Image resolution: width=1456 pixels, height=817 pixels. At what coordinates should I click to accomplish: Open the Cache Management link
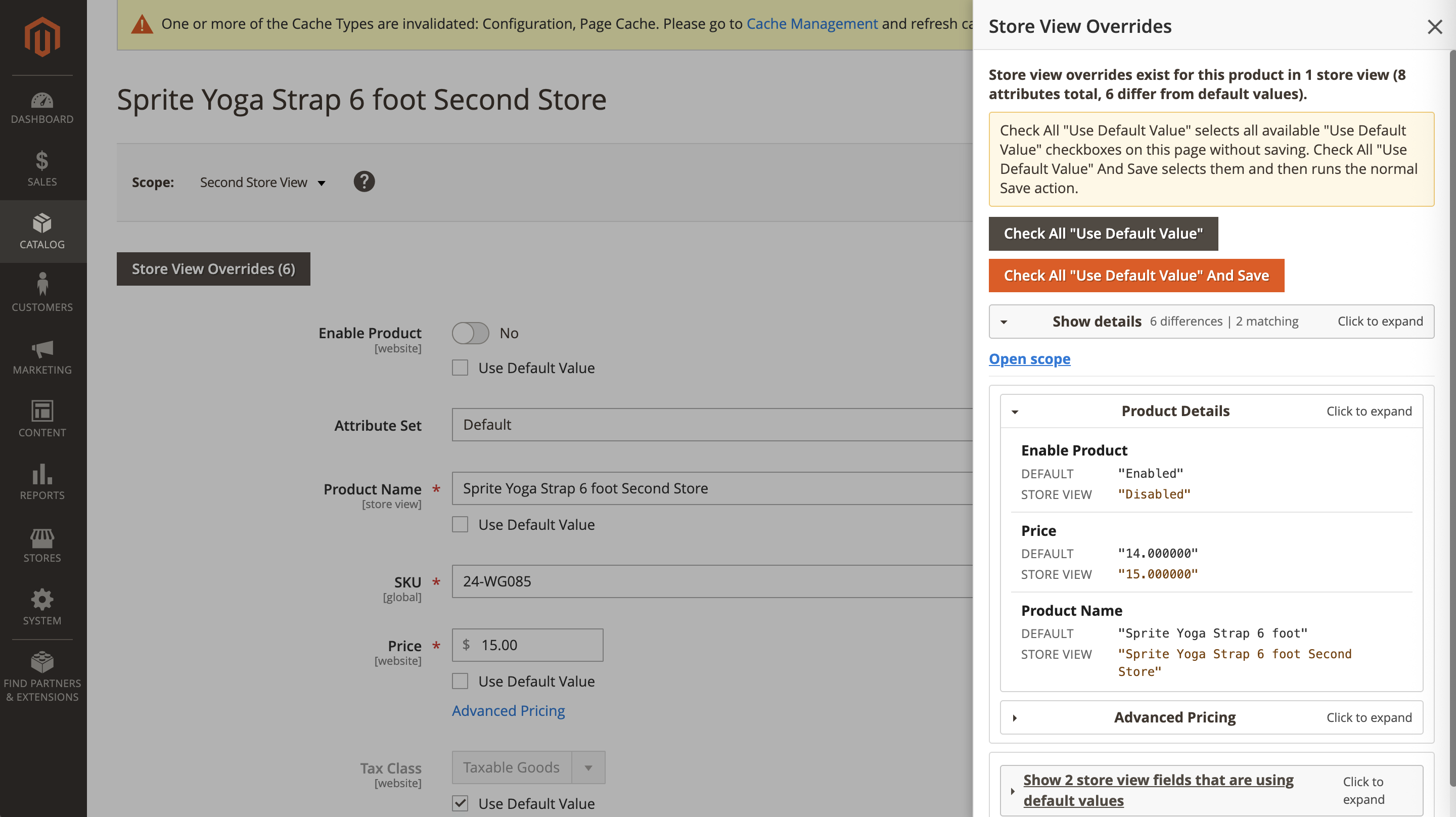tap(811, 24)
